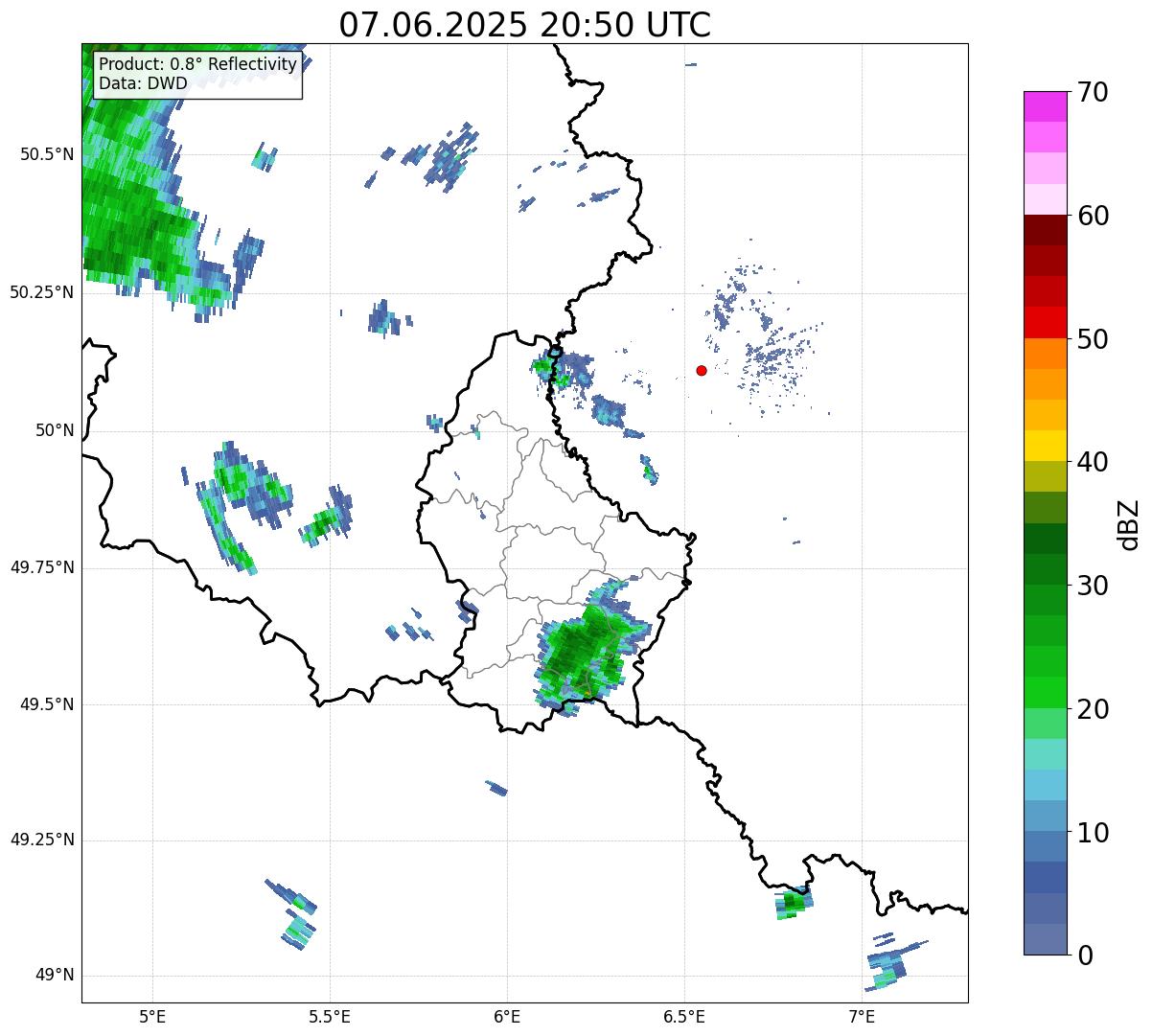The height and width of the screenshot is (1036, 1152).
Task: Click the 'Product: 0.8° Reflectivity' label
Action: point(198,64)
